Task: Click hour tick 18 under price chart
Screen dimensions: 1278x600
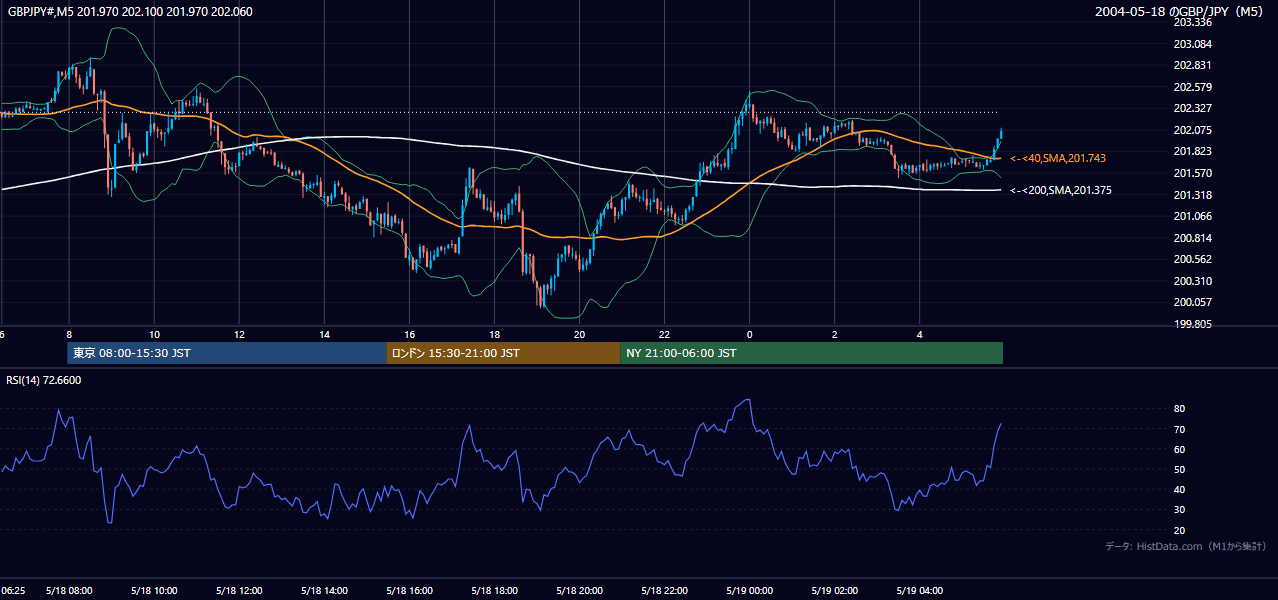Action: (x=494, y=334)
